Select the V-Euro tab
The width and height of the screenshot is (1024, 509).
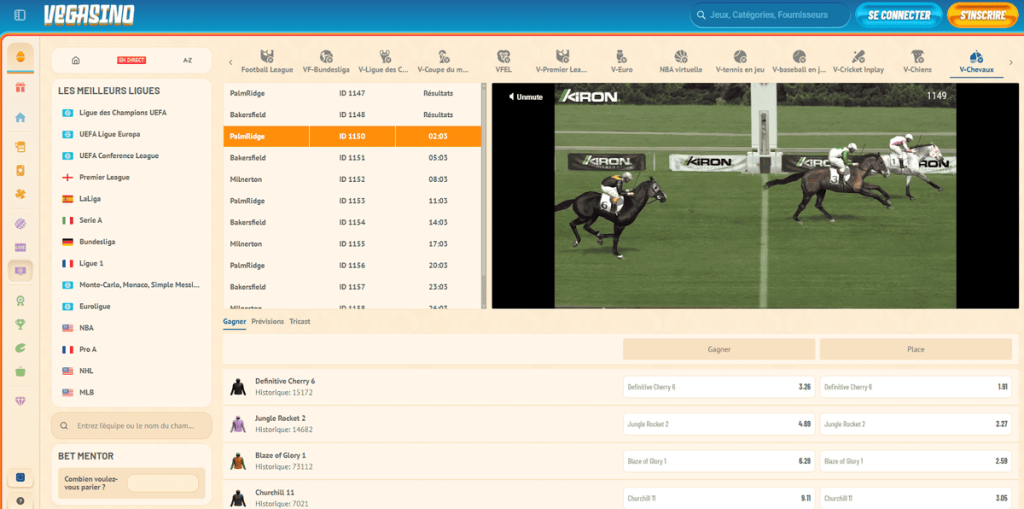pyautogui.click(x=621, y=62)
